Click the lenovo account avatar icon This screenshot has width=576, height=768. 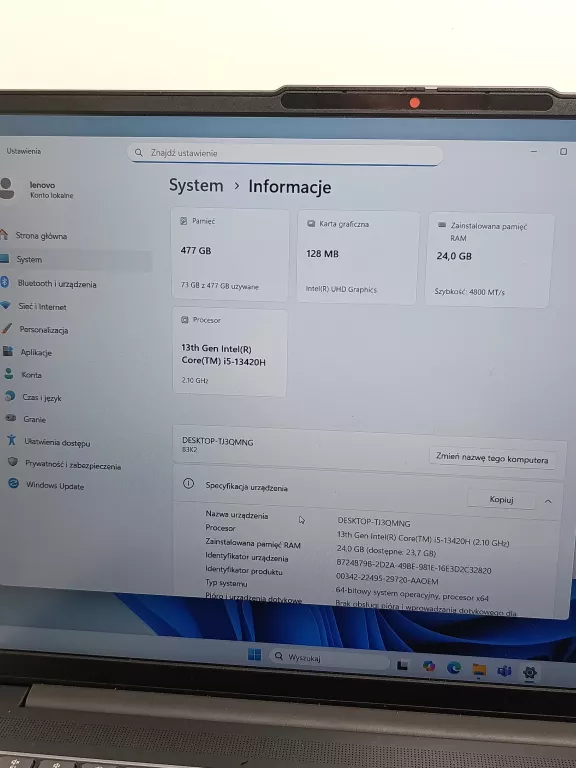pyautogui.click(x=6, y=189)
